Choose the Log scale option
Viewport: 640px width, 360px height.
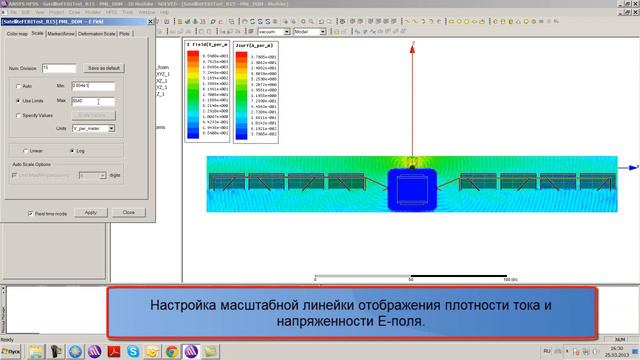(x=72, y=151)
